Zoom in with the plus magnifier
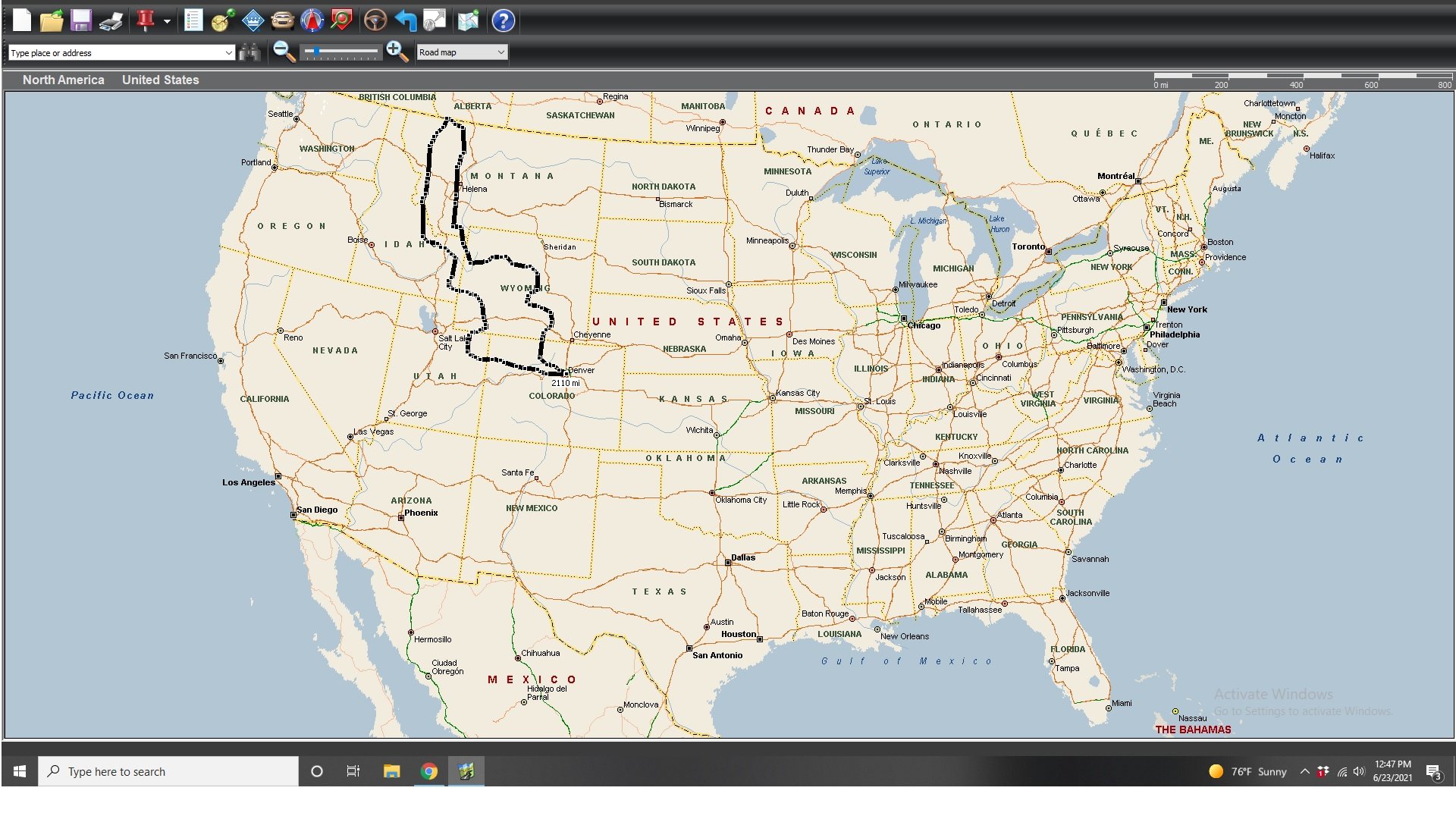Image resolution: width=1456 pixels, height=819 pixels. 397,52
